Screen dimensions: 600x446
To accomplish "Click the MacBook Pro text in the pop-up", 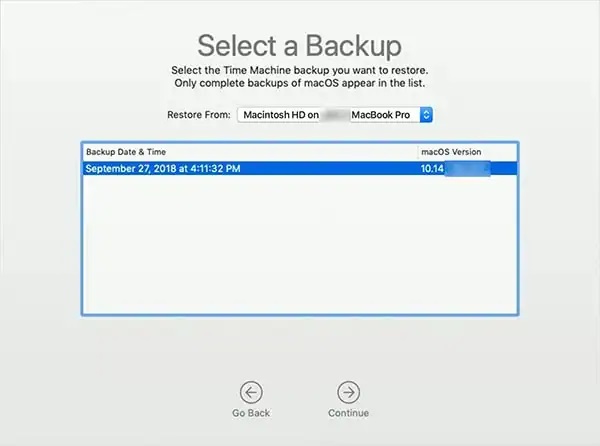I will tap(381, 115).
